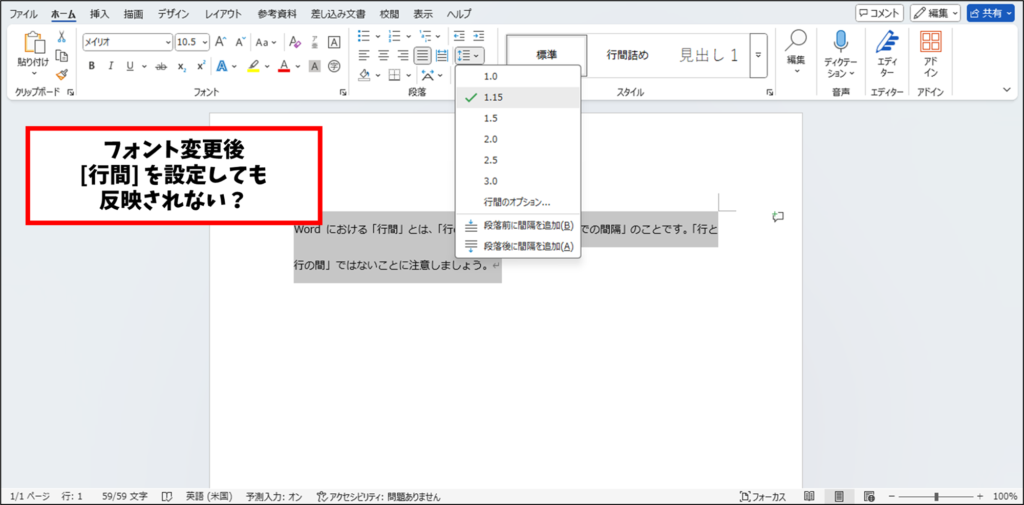Switch to the 挿入 ribbon tab
The image size is (1024, 505).
pos(100,14)
